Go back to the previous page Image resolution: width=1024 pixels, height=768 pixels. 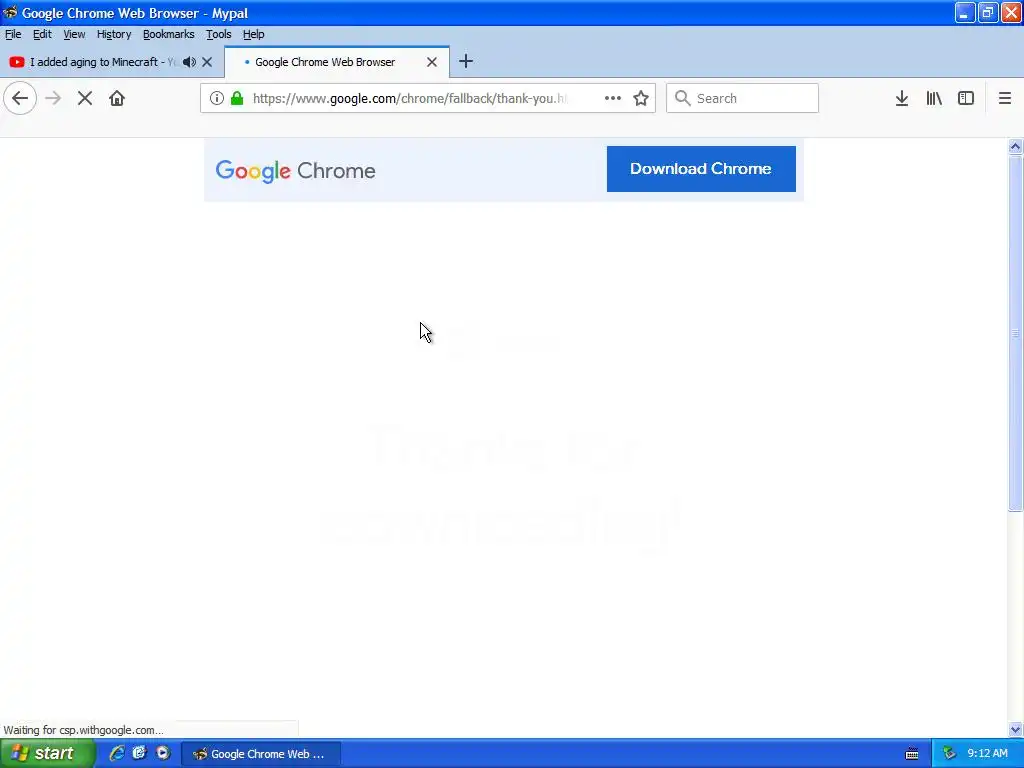(20, 99)
